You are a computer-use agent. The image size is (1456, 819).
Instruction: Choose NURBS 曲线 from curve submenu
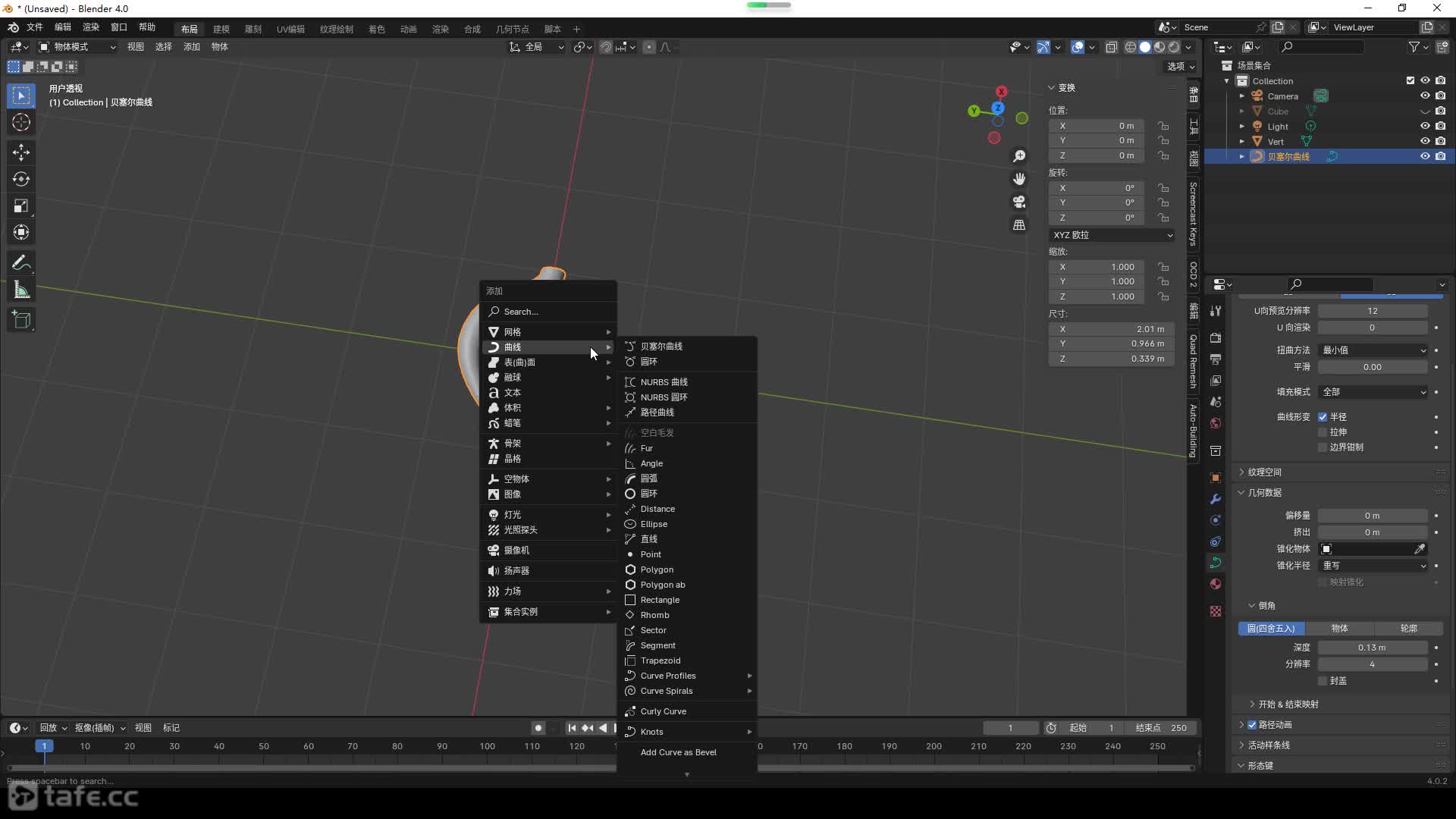pyautogui.click(x=687, y=382)
